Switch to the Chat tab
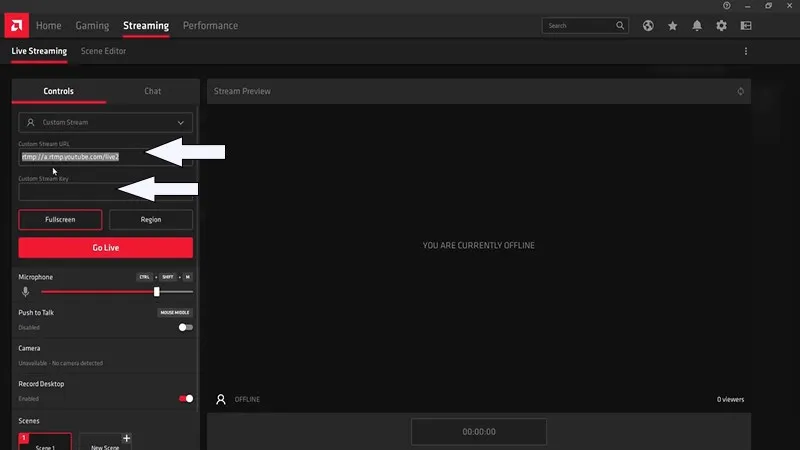The image size is (800, 450). click(153, 91)
